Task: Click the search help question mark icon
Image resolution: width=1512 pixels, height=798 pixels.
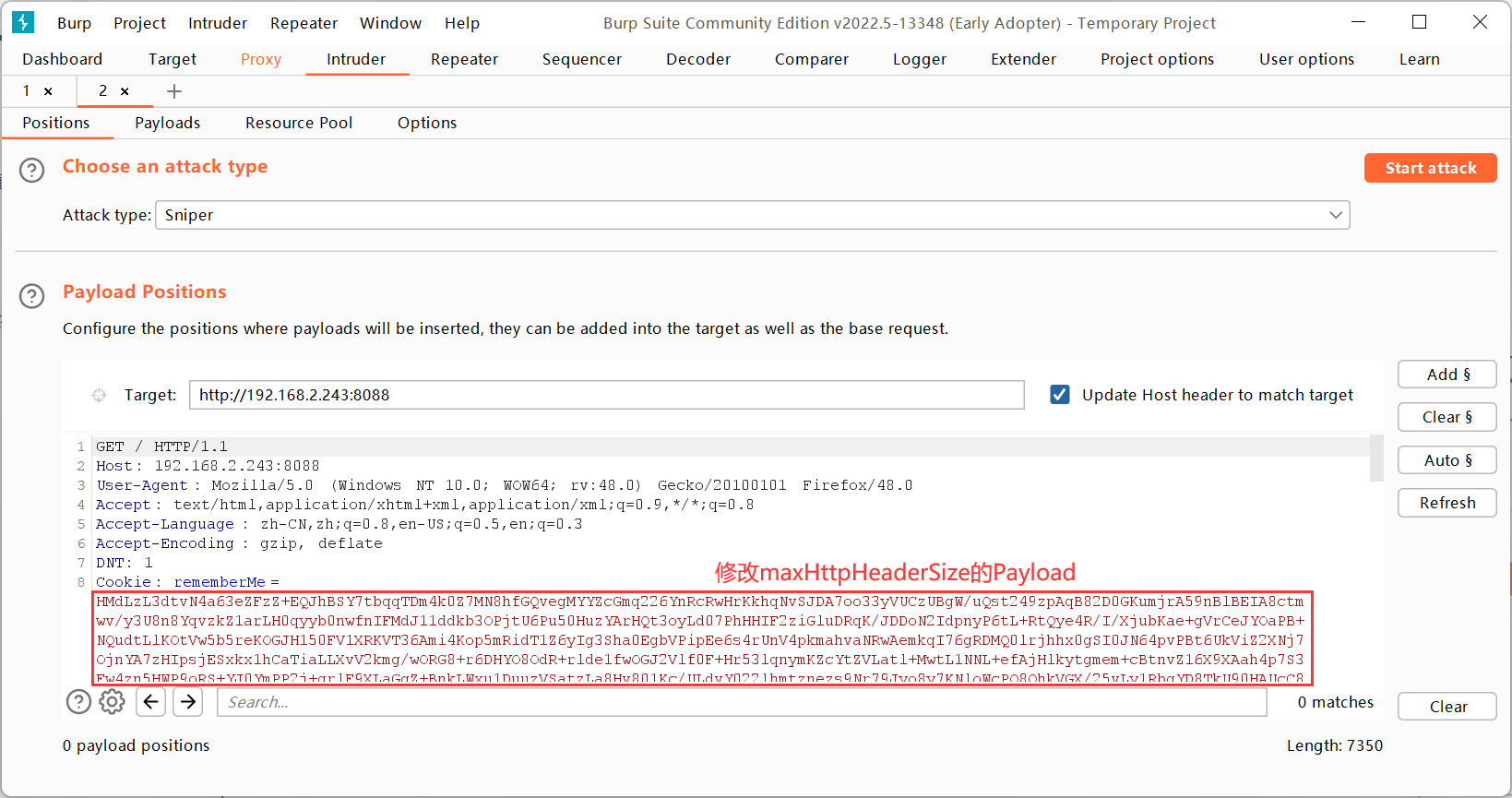Action: click(x=78, y=702)
